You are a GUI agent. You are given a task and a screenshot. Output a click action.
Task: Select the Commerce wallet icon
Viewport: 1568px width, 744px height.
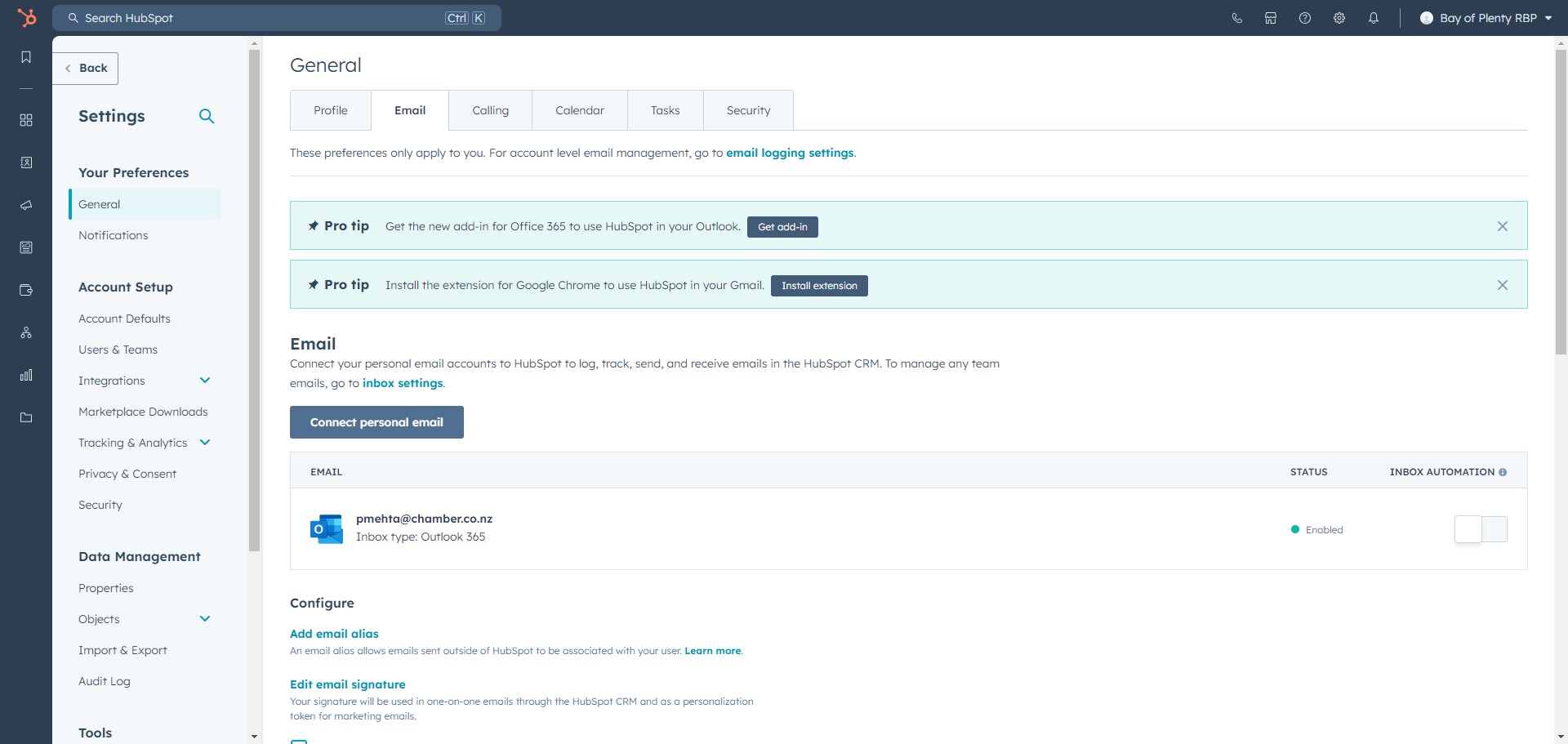click(25, 290)
